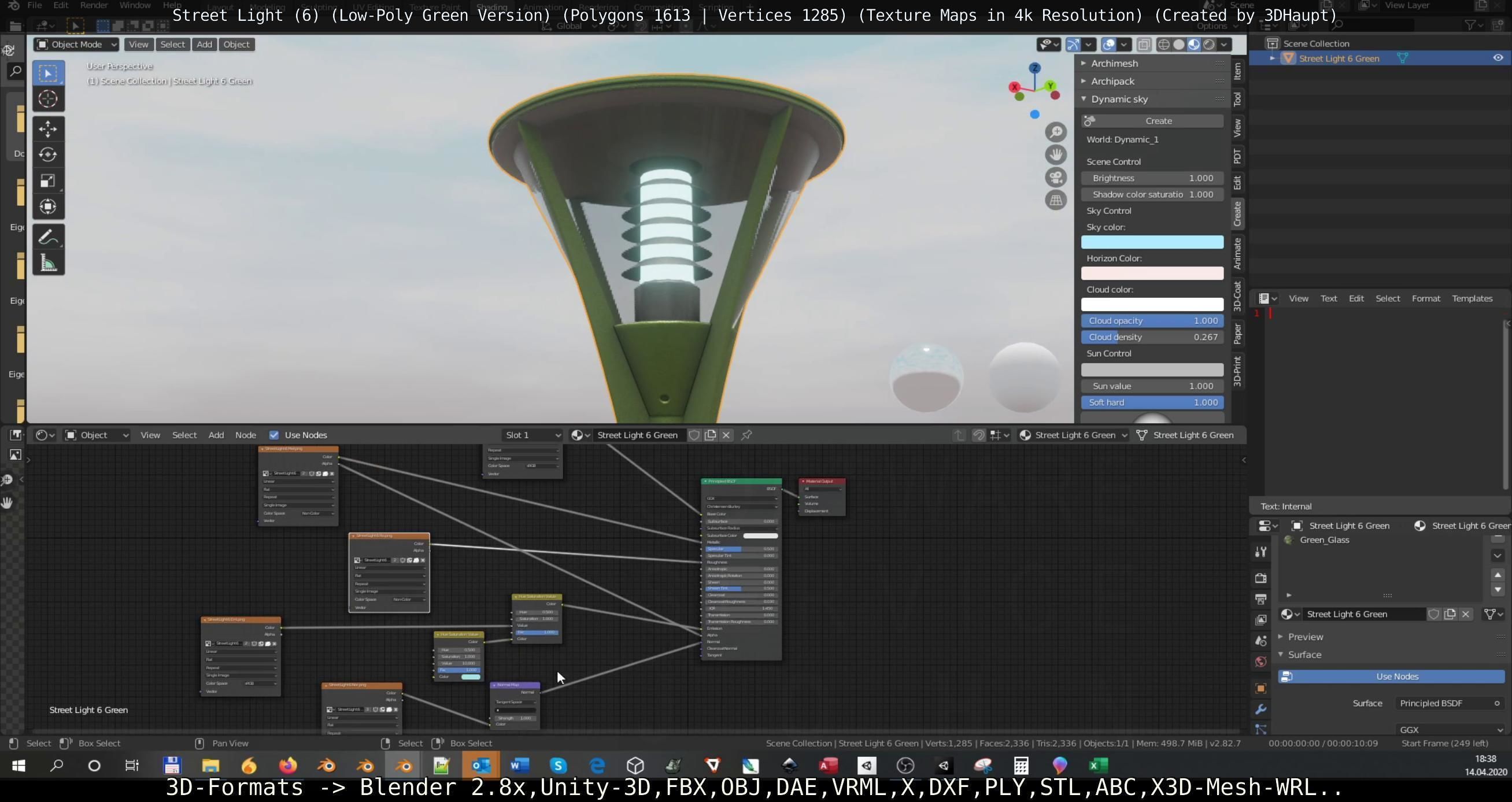
Task: Open the Object Mode dropdown
Action: (x=76, y=44)
